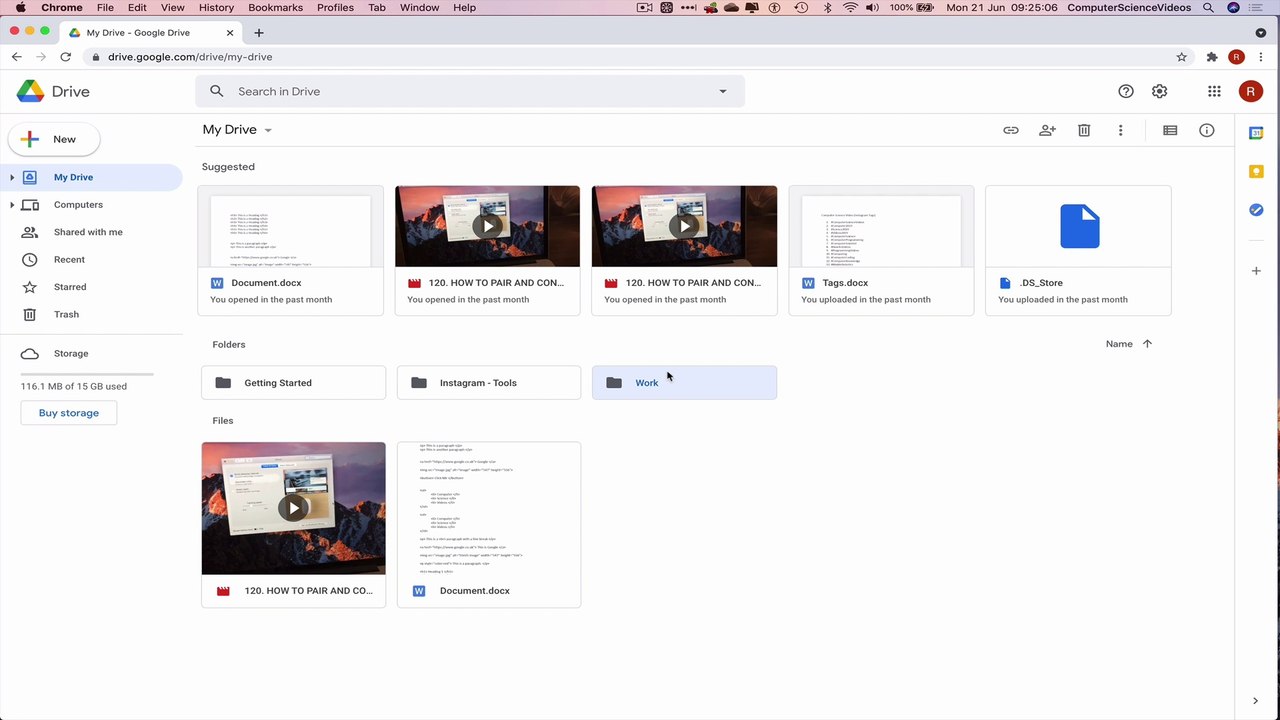
Task: Open search options dropdown arrow
Action: click(x=723, y=91)
